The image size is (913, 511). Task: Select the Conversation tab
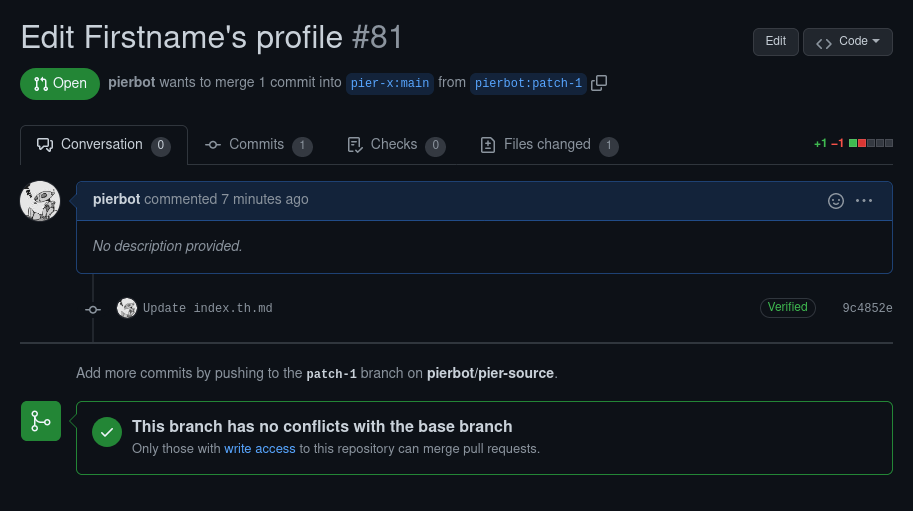coord(104,145)
